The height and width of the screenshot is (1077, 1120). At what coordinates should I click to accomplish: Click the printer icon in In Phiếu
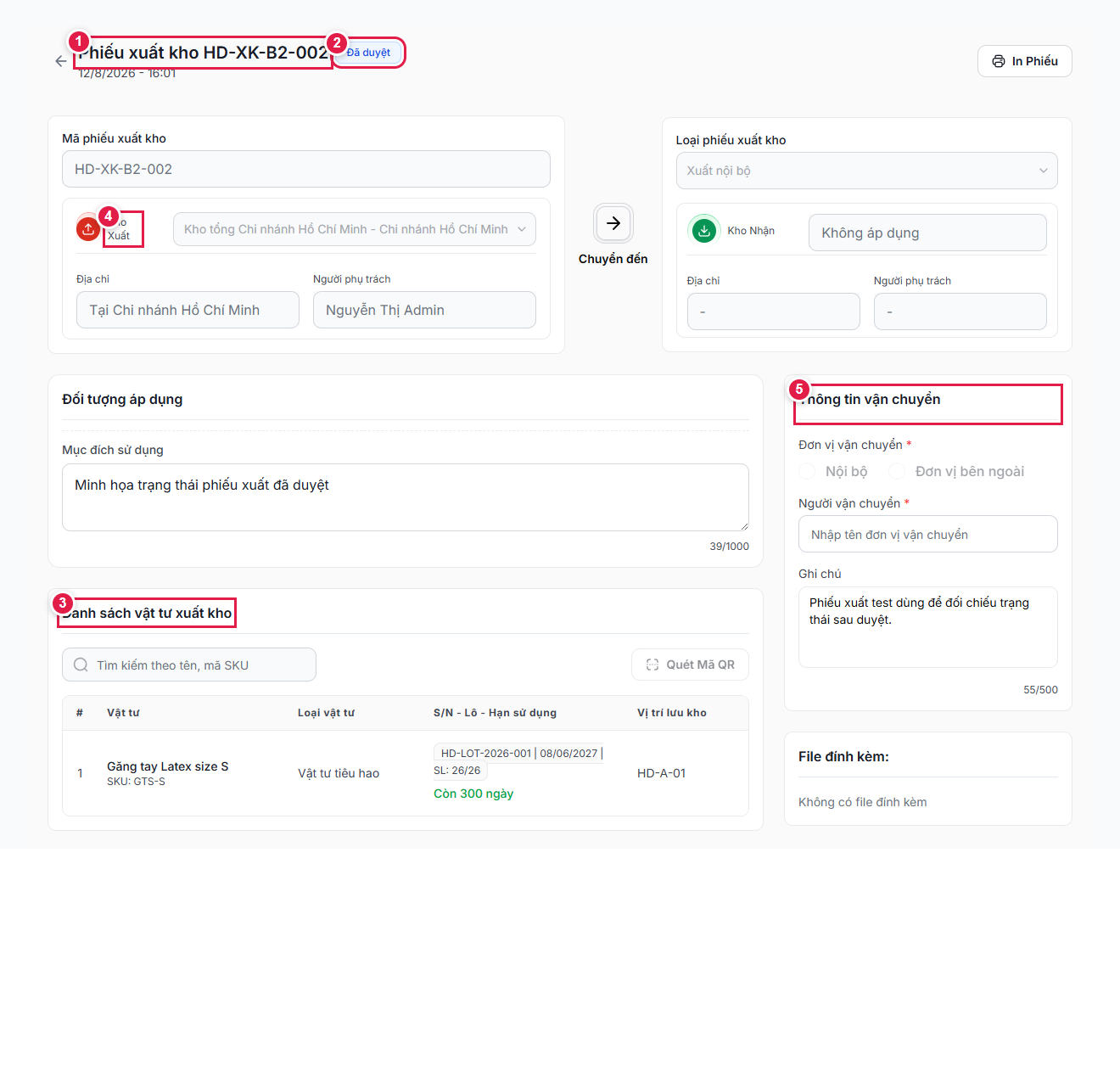(999, 61)
